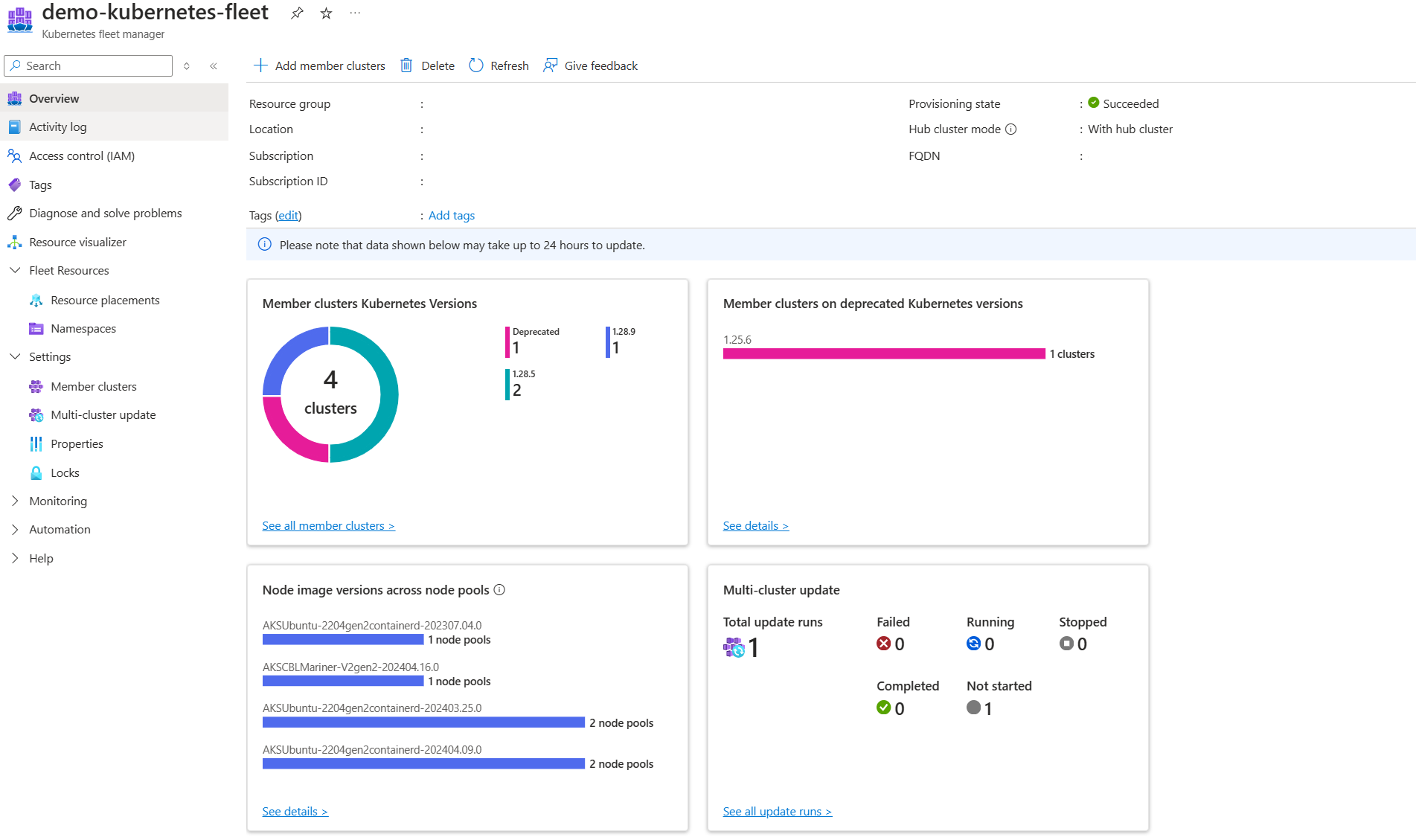Viewport: 1416px width, 840px height.
Task: Collapse the sidebar with double chevron
Action: [x=214, y=66]
